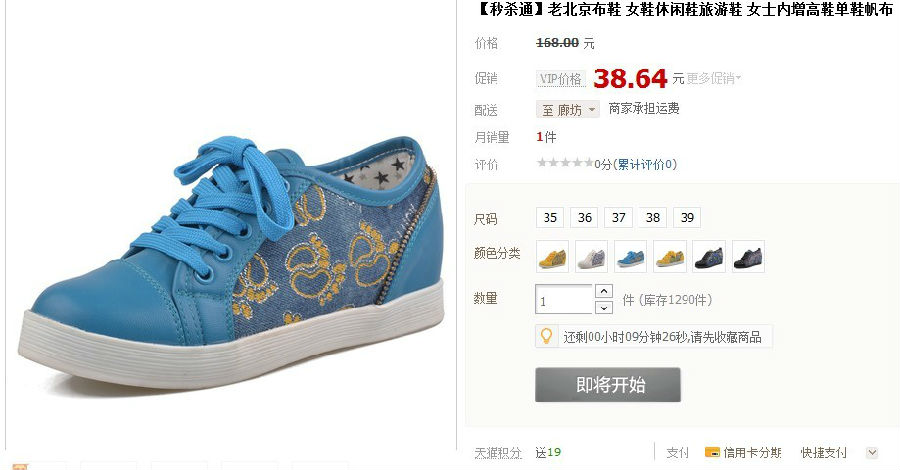This screenshot has height=470, width=900.
Task: Open the 累计评价 reviews link
Action: coord(647,165)
